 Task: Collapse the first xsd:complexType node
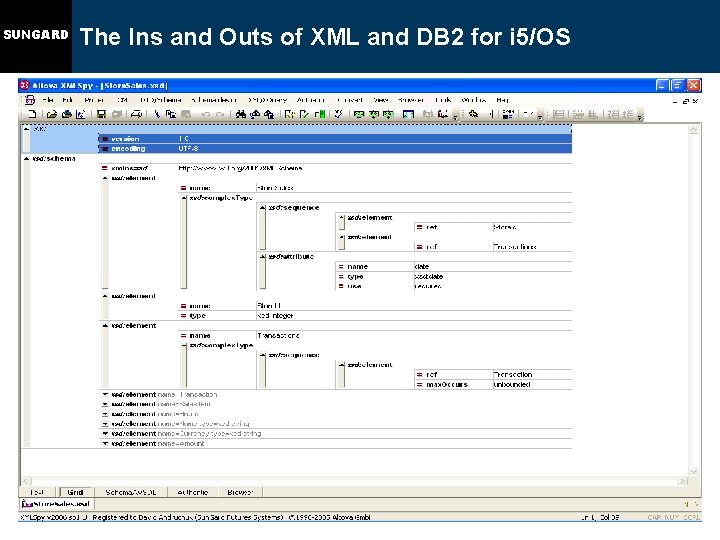184,198
